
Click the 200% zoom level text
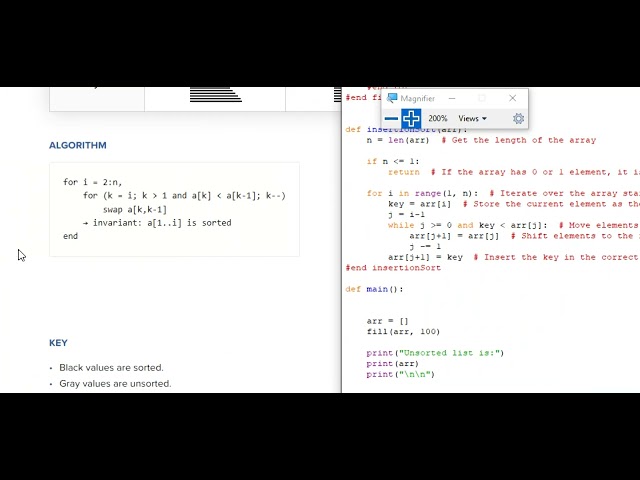pyautogui.click(x=438, y=118)
